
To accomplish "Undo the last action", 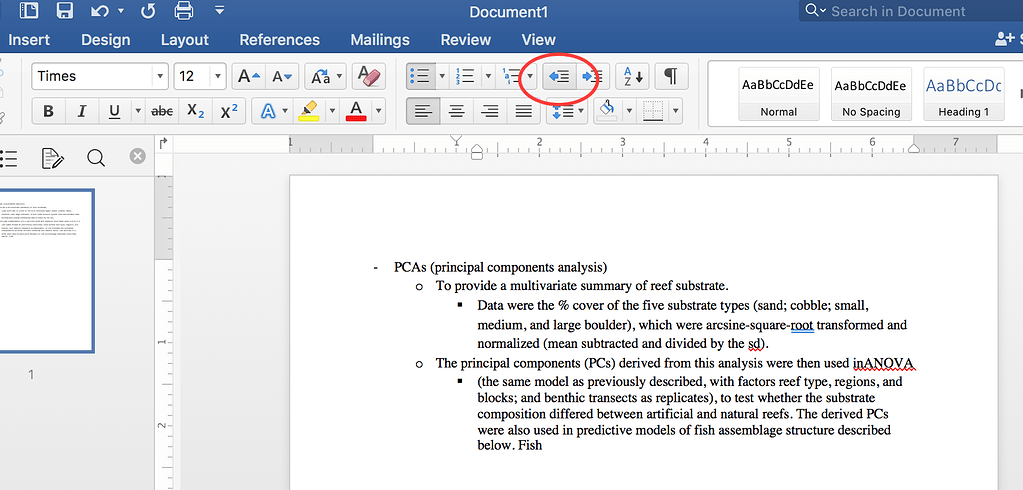I will (x=99, y=10).
